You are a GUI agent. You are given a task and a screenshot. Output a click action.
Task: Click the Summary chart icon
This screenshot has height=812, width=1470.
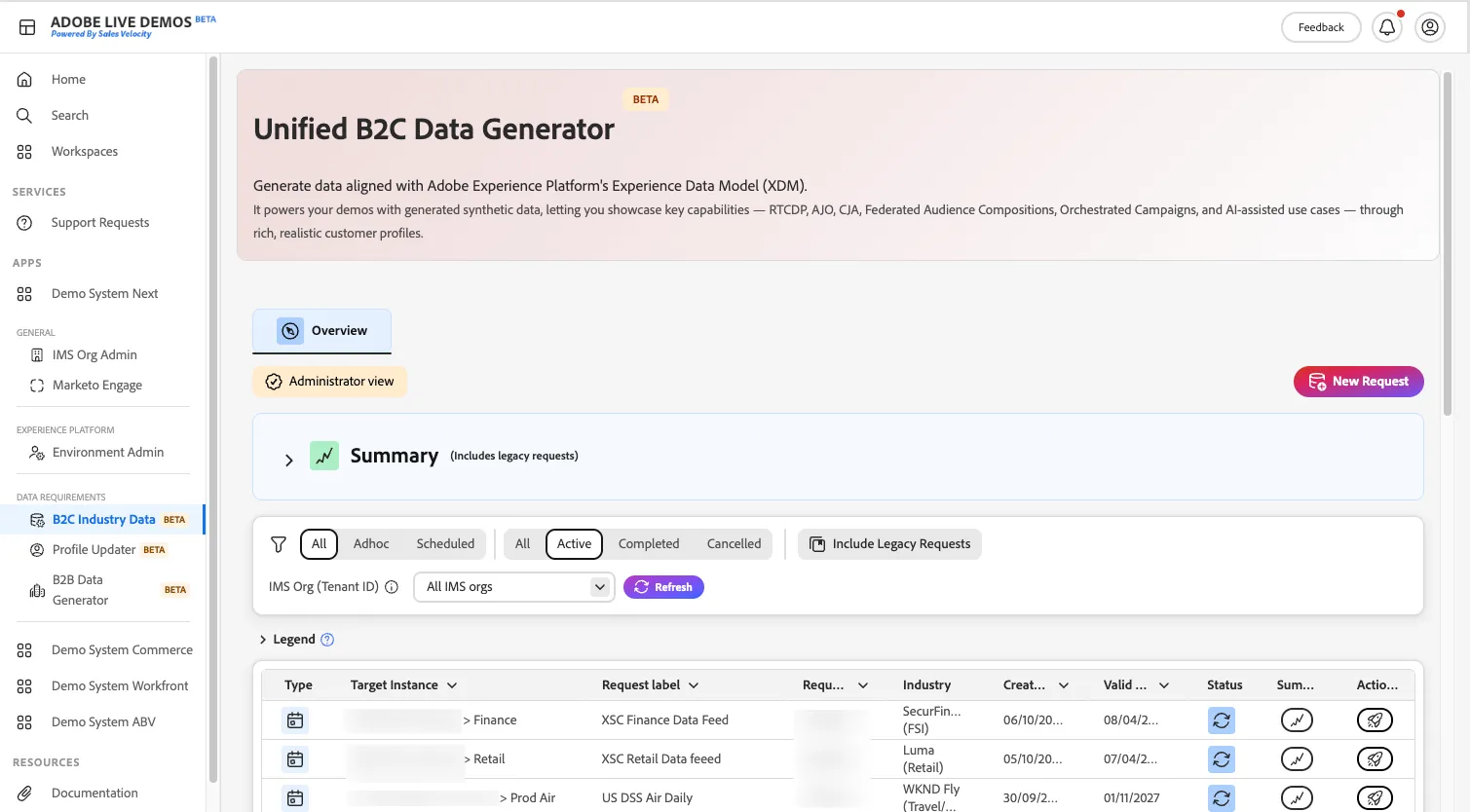[x=324, y=456]
